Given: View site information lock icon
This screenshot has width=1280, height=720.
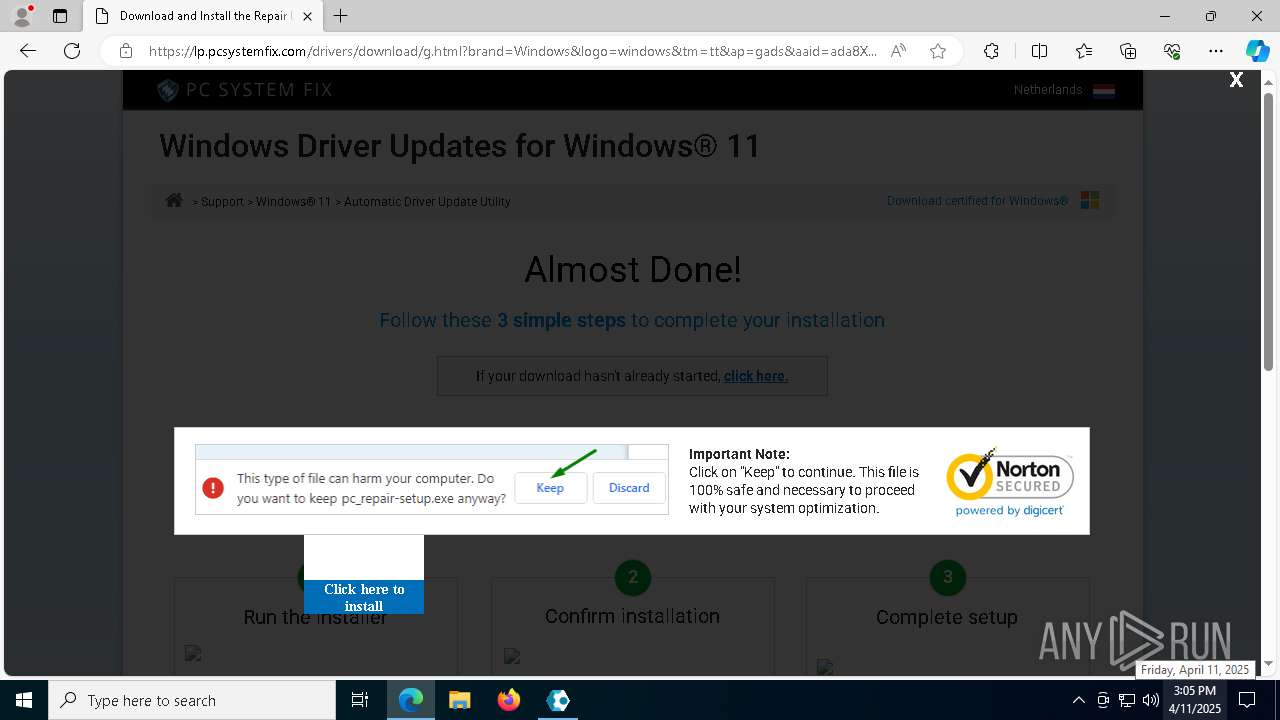Looking at the screenshot, I should click(x=126, y=51).
